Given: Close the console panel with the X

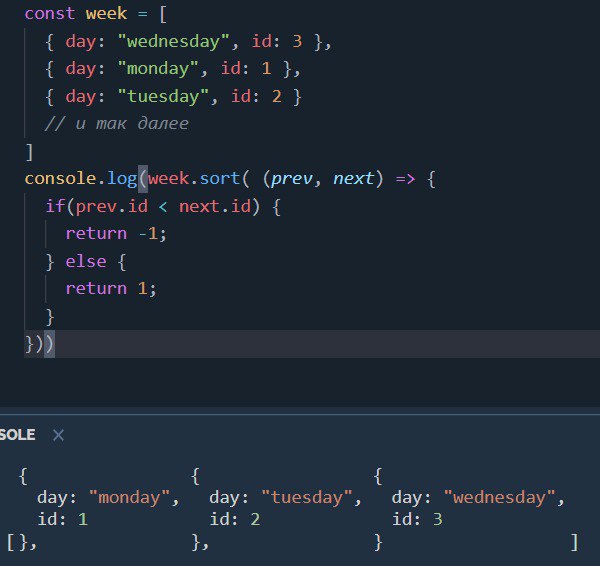Looking at the screenshot, I should tap(58, 435).
